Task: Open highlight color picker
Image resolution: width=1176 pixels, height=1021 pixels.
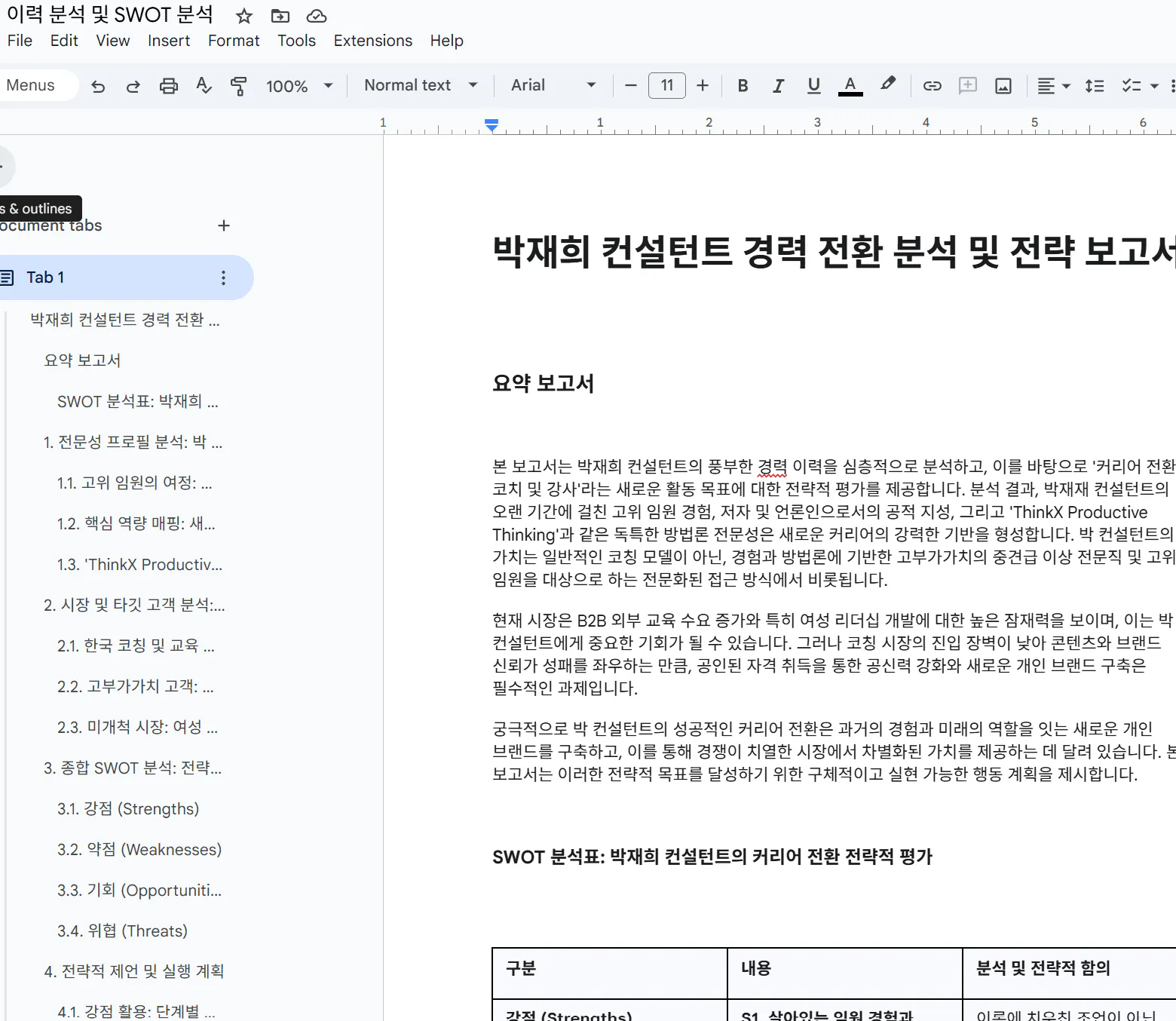Action: pos(888,85)
